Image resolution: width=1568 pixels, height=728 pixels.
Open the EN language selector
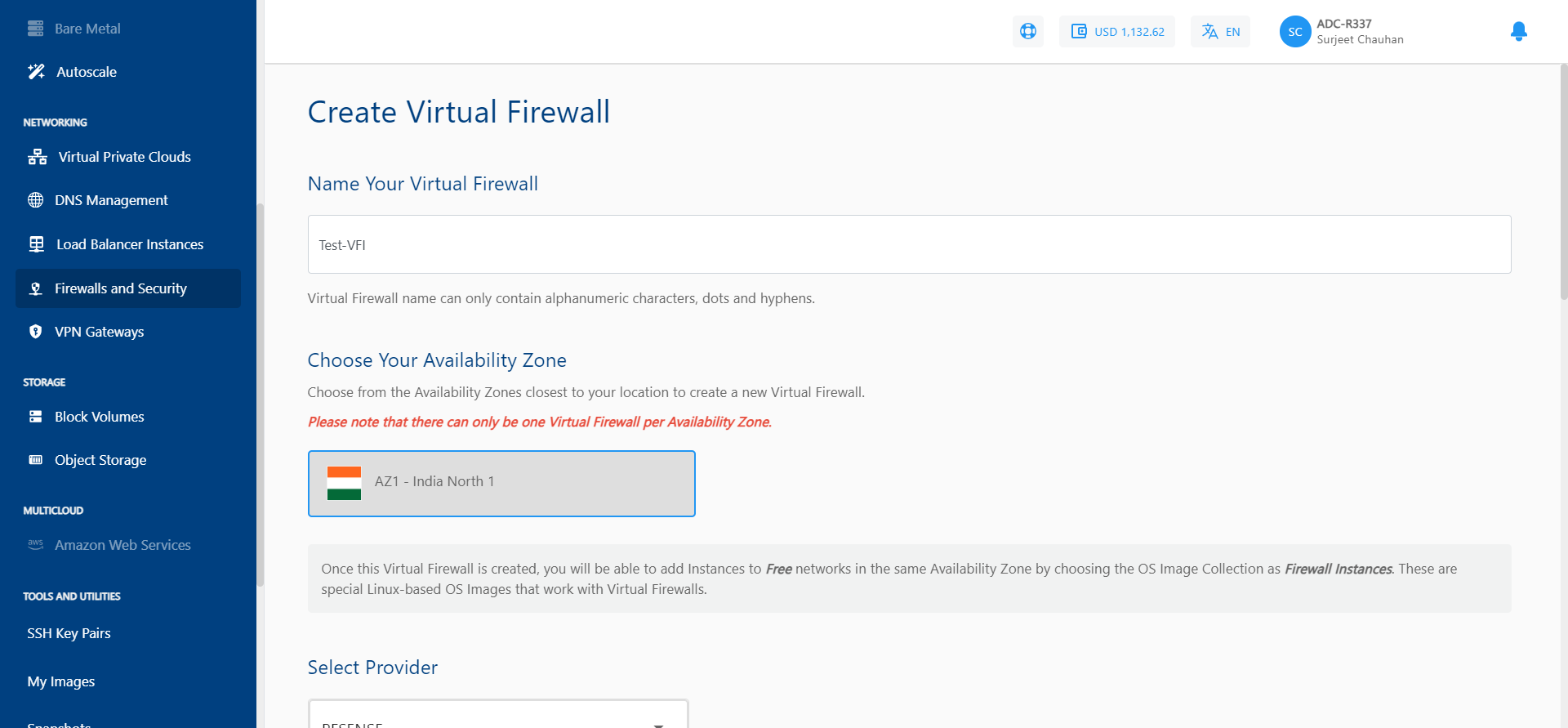1220,32
